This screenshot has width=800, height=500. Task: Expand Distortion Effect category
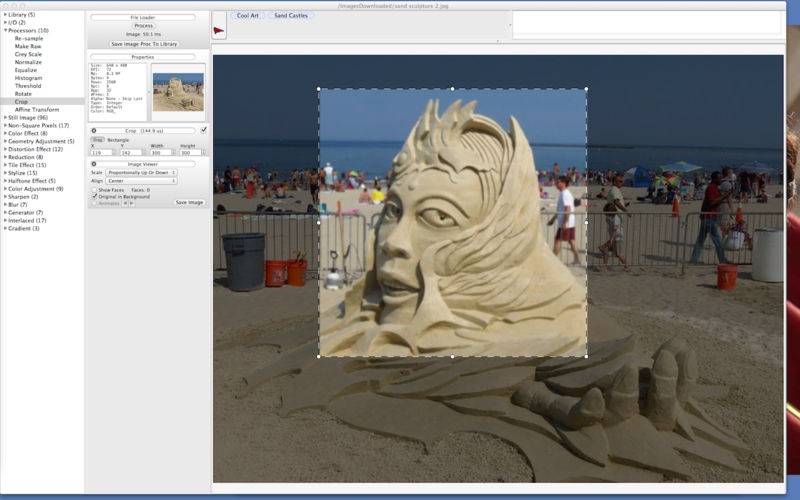pyautogui.click(x=5, y=149)
